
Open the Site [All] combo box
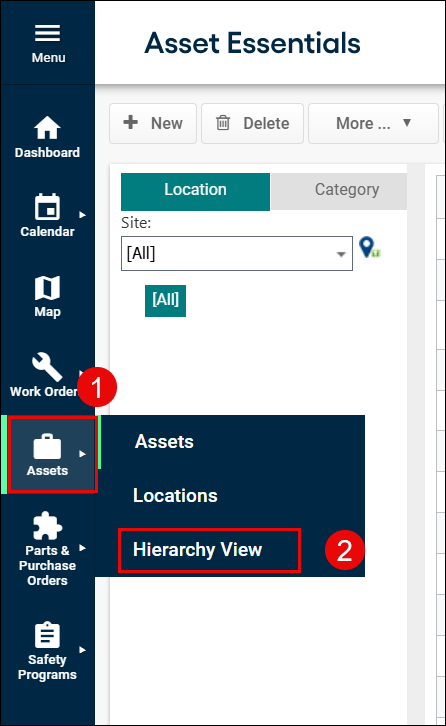(237, 253)
